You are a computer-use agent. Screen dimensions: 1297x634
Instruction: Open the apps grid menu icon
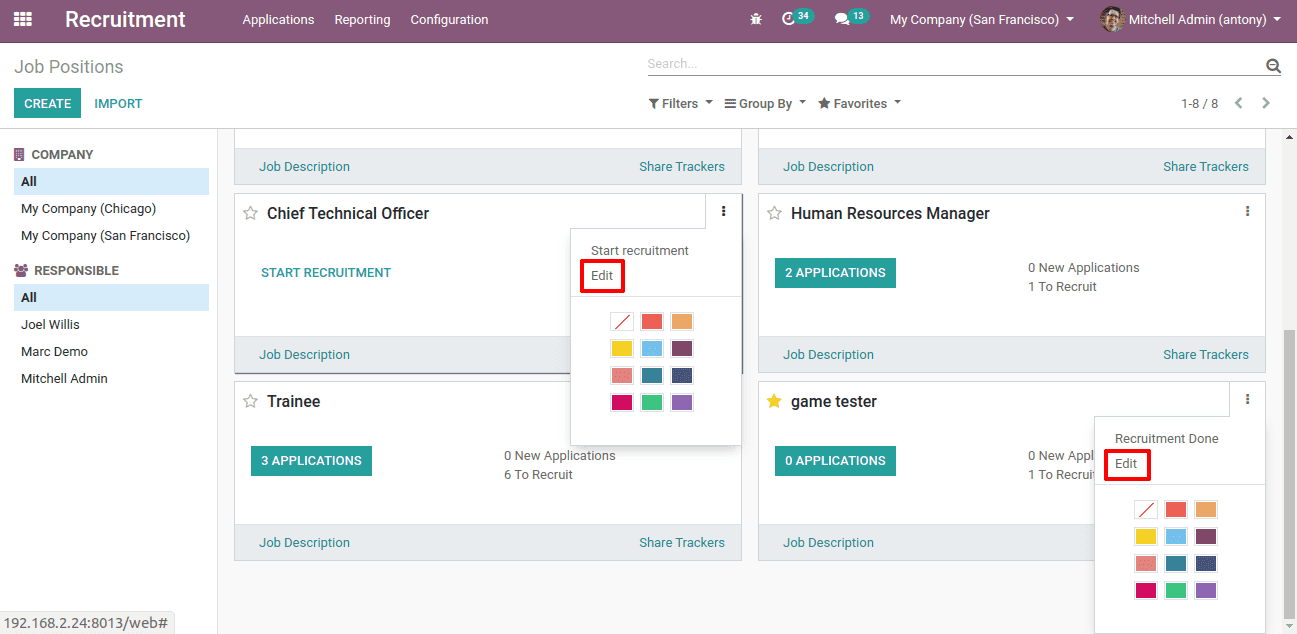(x=23, y=19)
